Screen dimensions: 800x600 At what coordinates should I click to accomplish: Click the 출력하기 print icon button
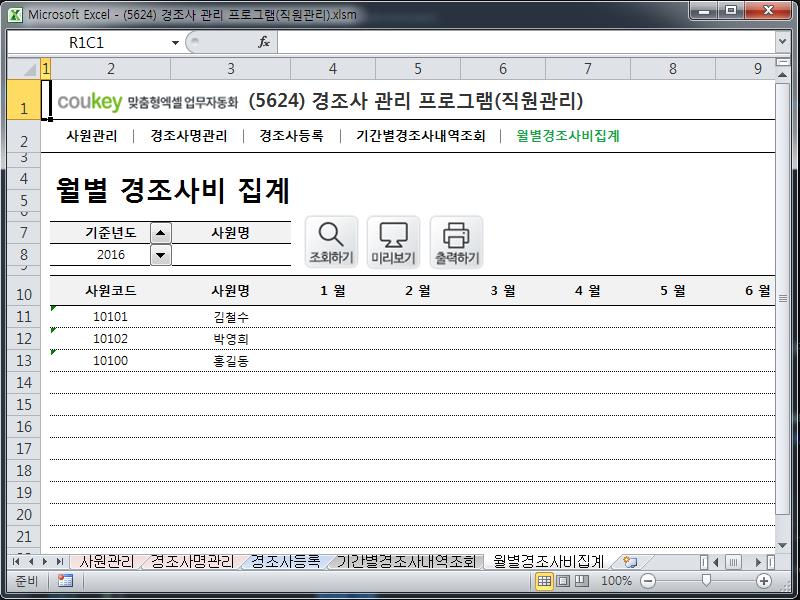click(x=457, y=242)
